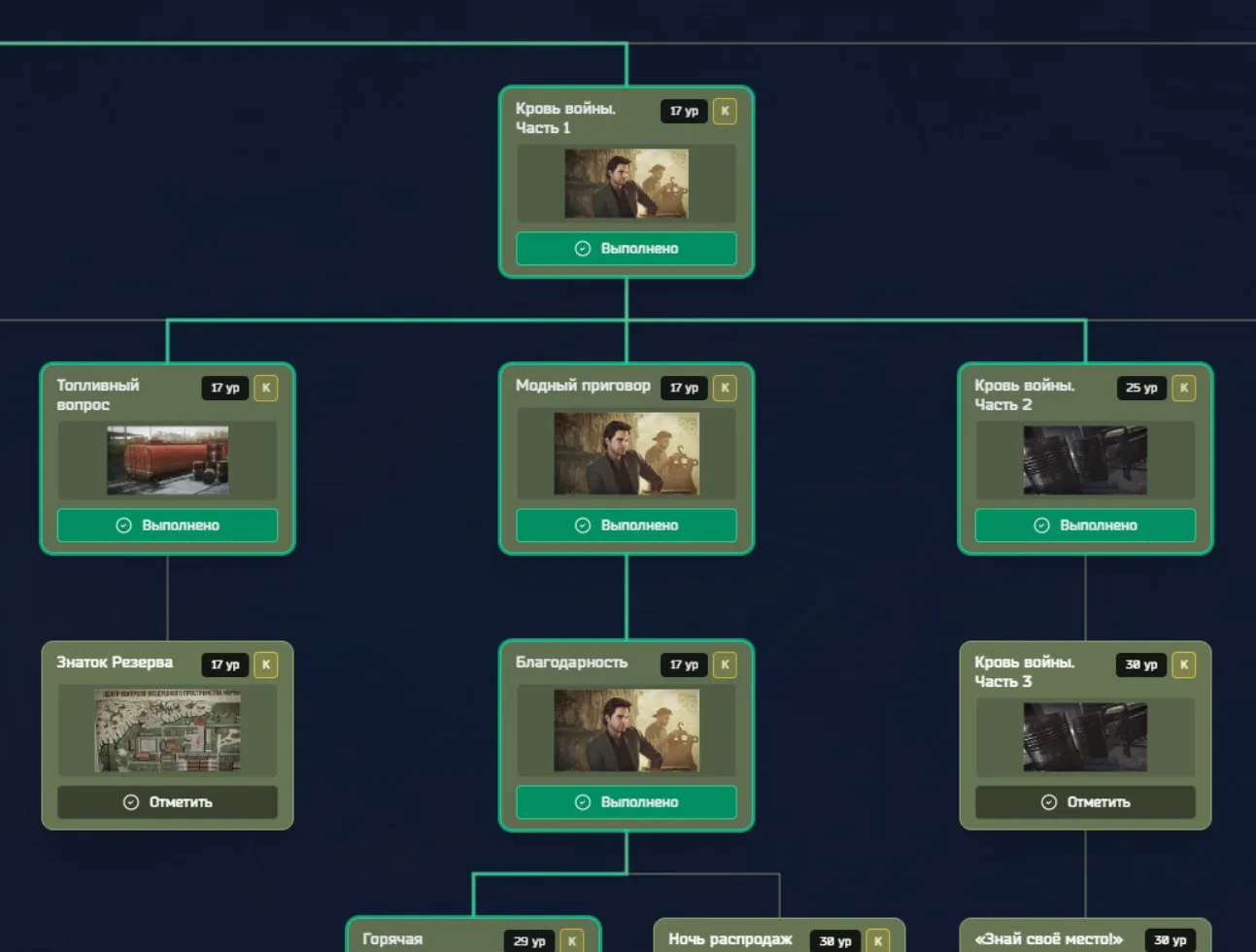Click the 25 ур level badge
This screenshot has height=952, width=1256.
tap(1141, 388)
